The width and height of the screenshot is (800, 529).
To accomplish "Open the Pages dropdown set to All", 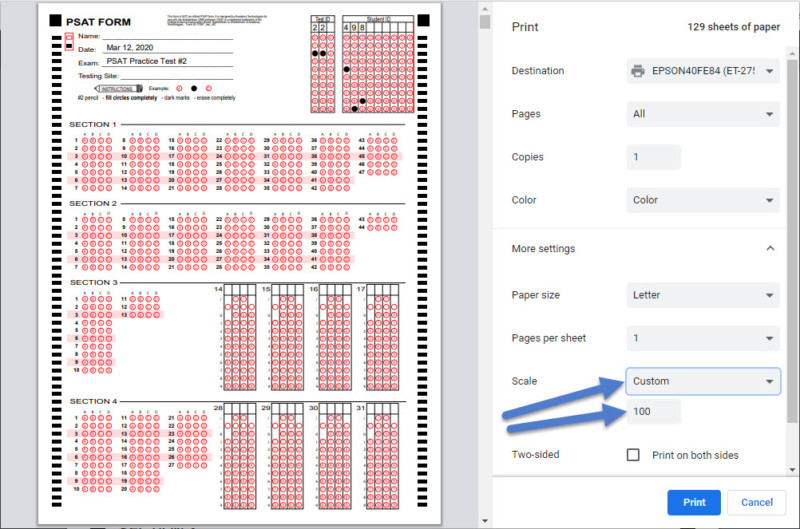I will tap(703, 114).
